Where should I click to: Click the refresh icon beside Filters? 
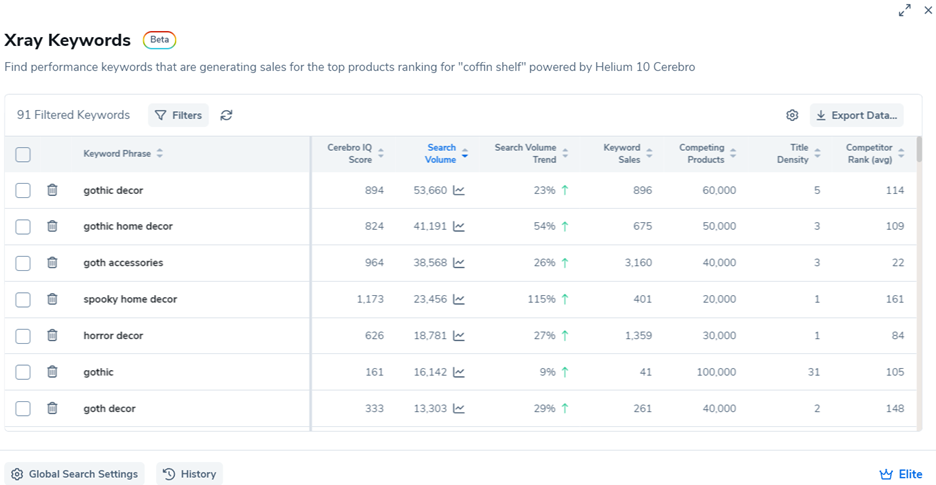point(227,115)
